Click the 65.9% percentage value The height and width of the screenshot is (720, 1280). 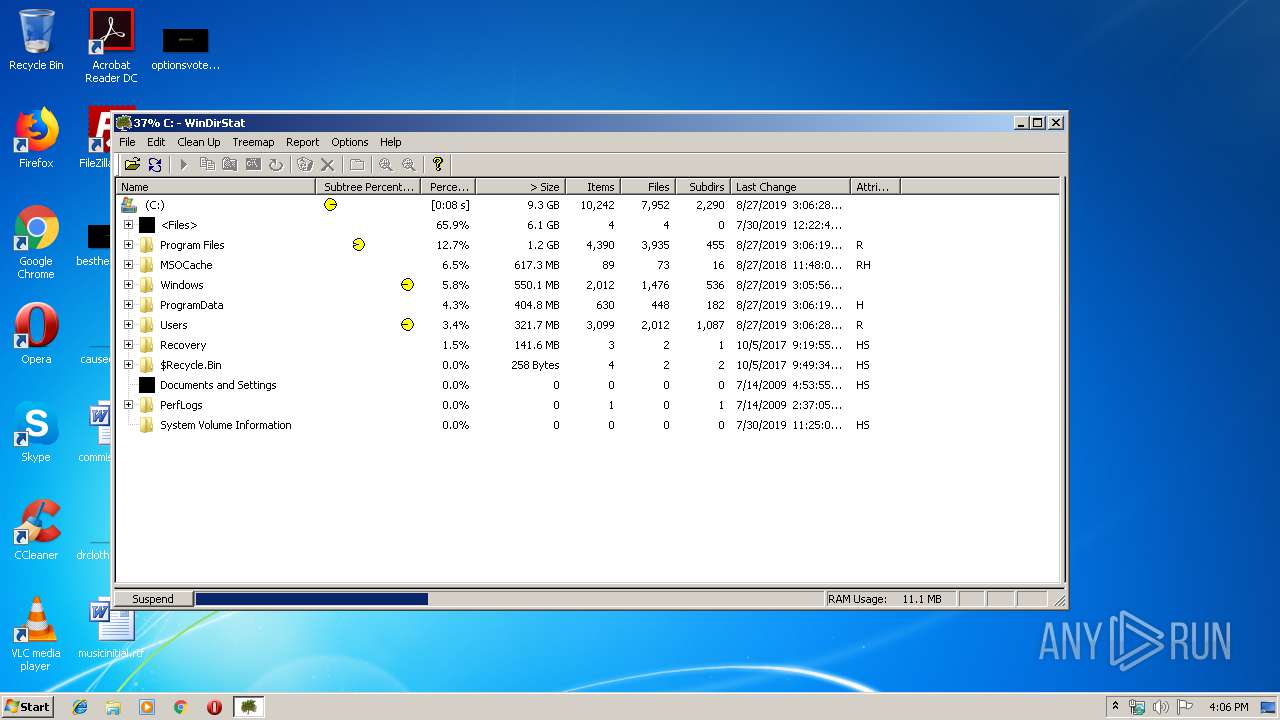452,225
